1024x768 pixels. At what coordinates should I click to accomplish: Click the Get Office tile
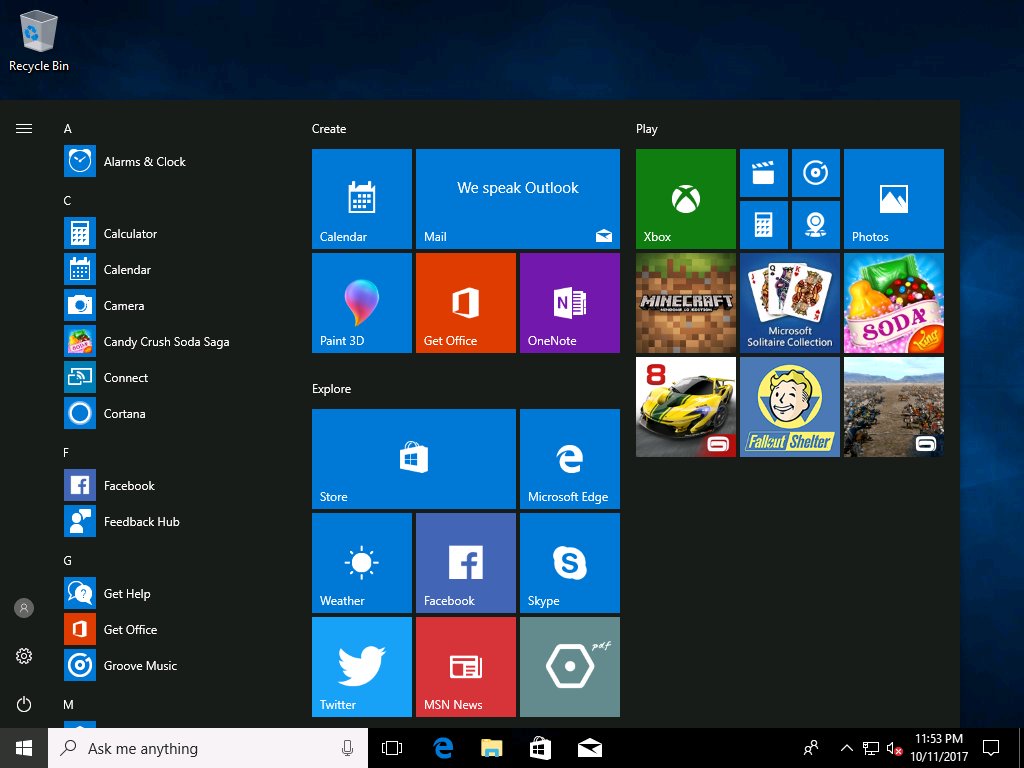(x=466, y=303)
